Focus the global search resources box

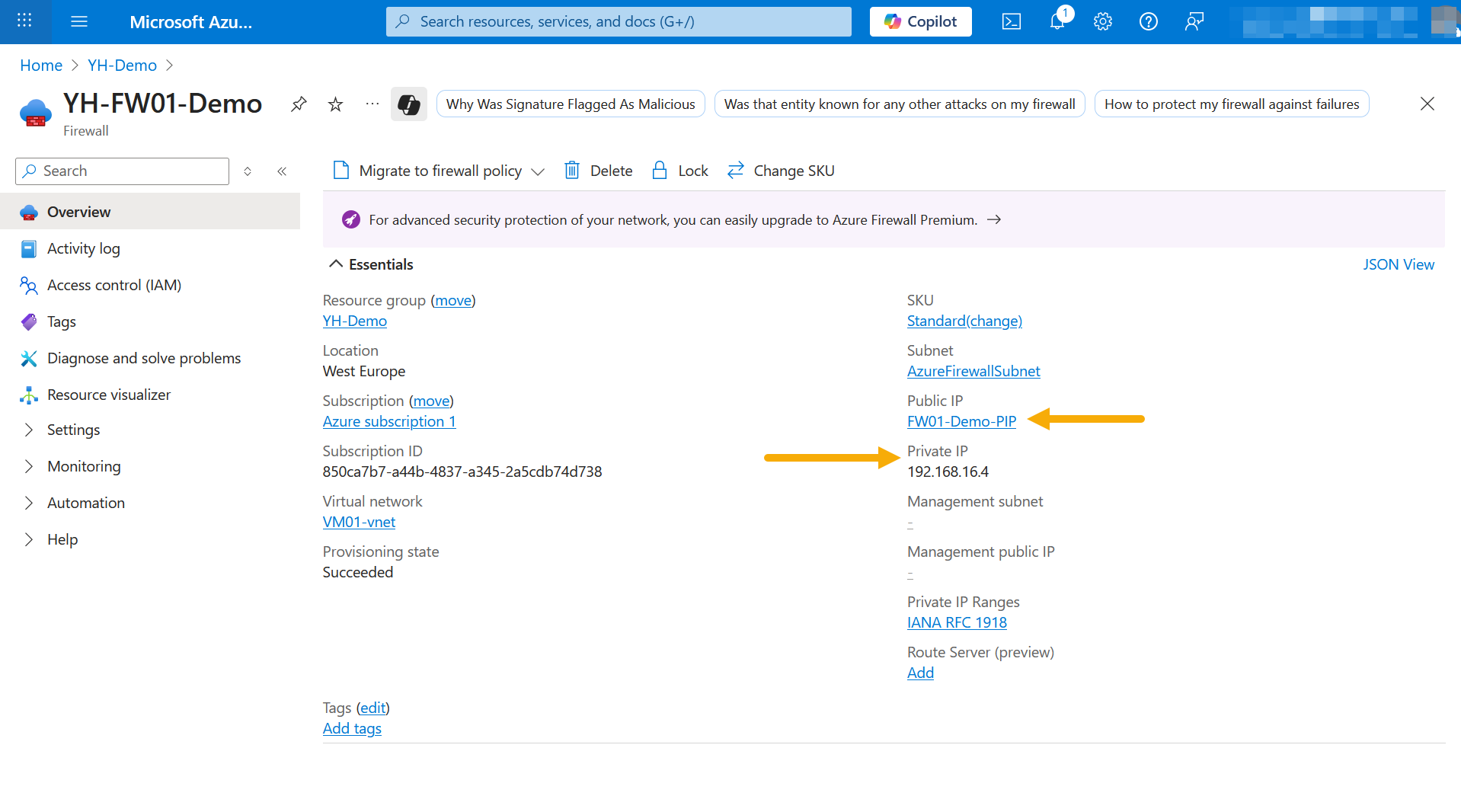point(619,21)
